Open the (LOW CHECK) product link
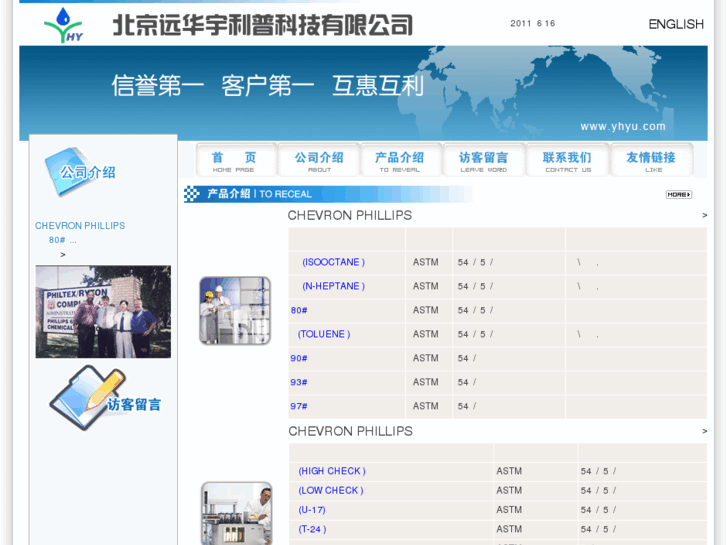Screen dimensions: 727x545 click(331, 490)
